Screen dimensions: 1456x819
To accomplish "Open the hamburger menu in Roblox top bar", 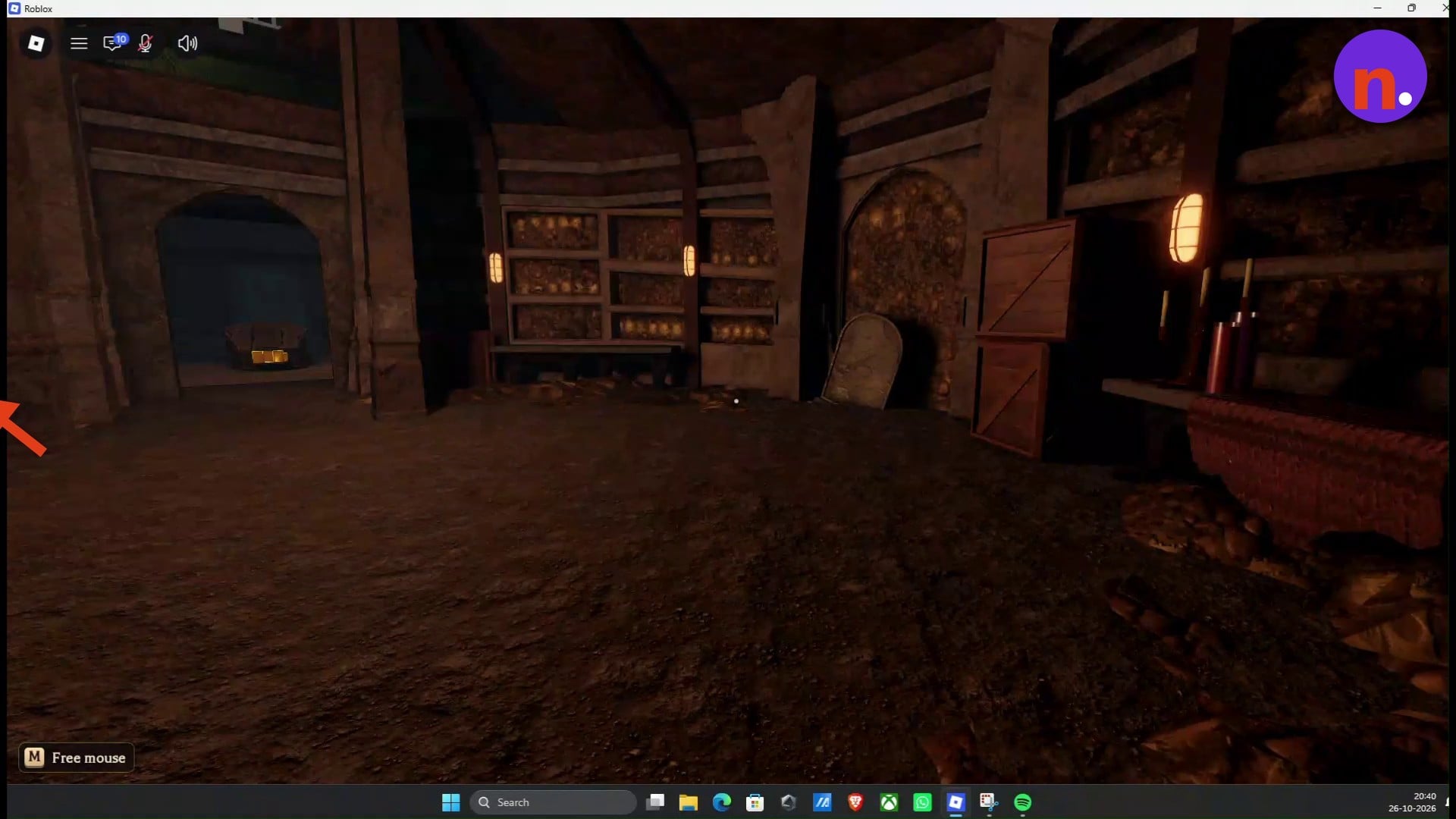I will [x=79, y=43].
